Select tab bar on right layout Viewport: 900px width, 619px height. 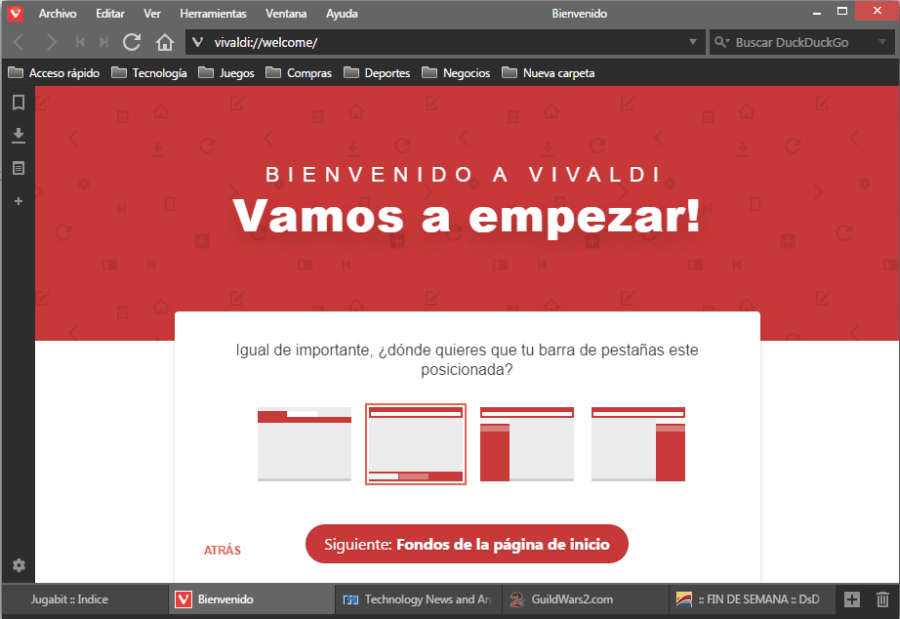coord(638,444)
